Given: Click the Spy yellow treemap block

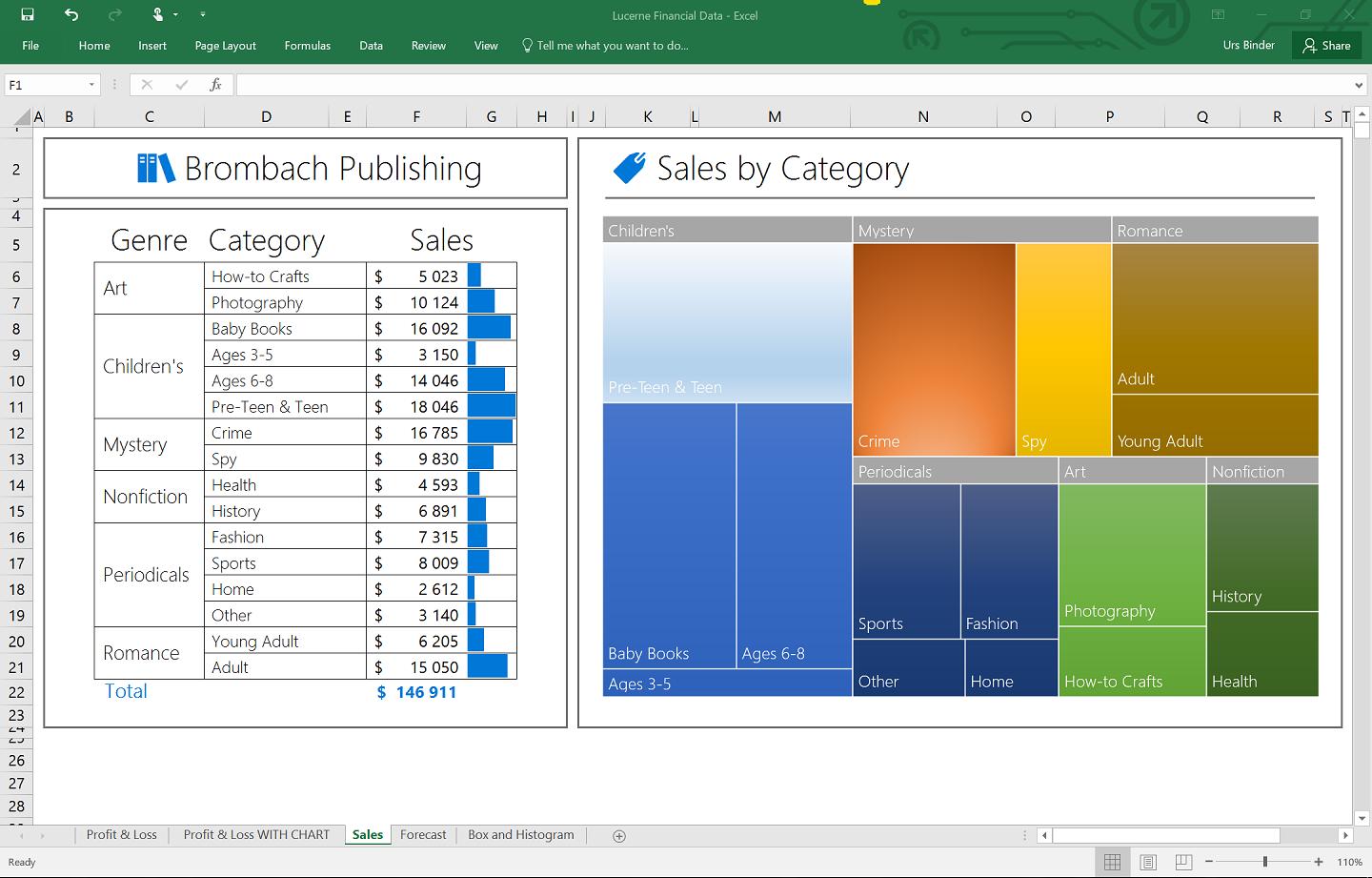Looking at the screenshot, I should 1063,349.
